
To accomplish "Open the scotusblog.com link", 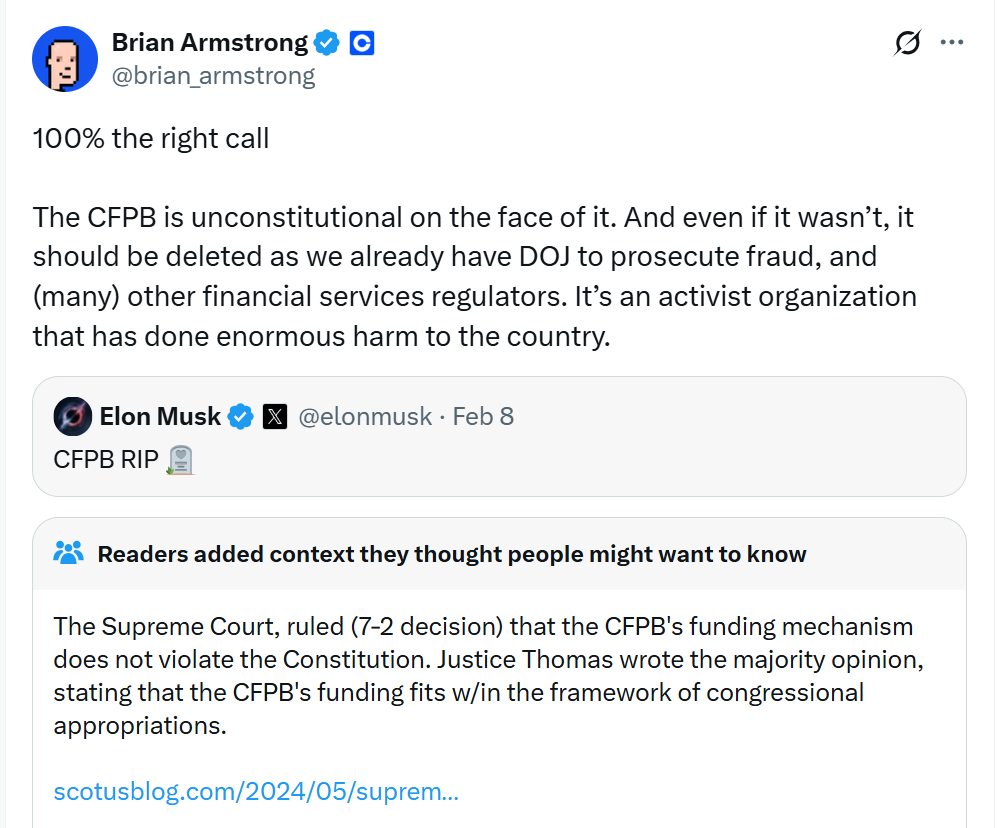I will point(256,792).
